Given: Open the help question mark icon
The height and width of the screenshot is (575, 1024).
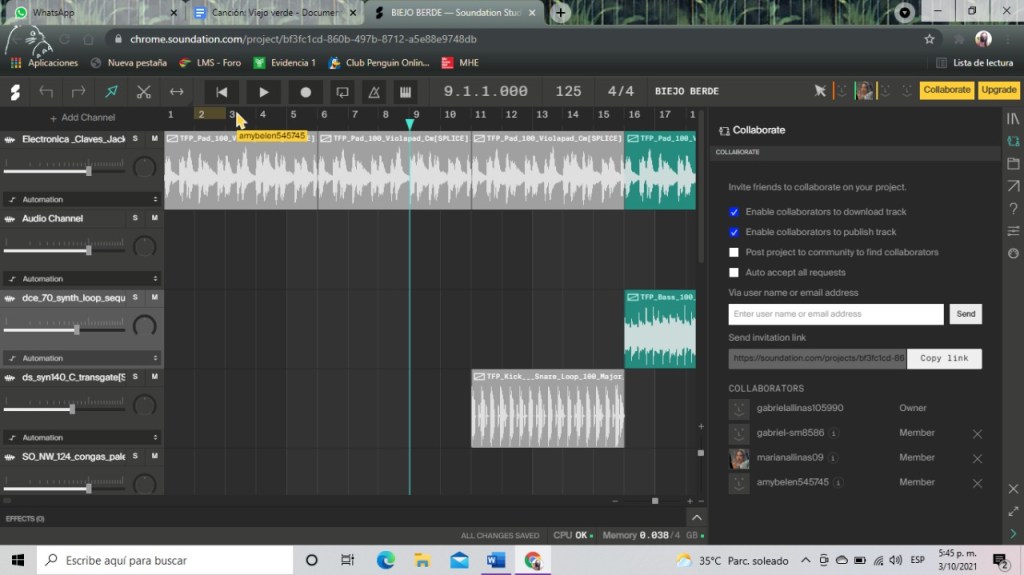Looking at the screenshot, I should [x=1013, y=209].
